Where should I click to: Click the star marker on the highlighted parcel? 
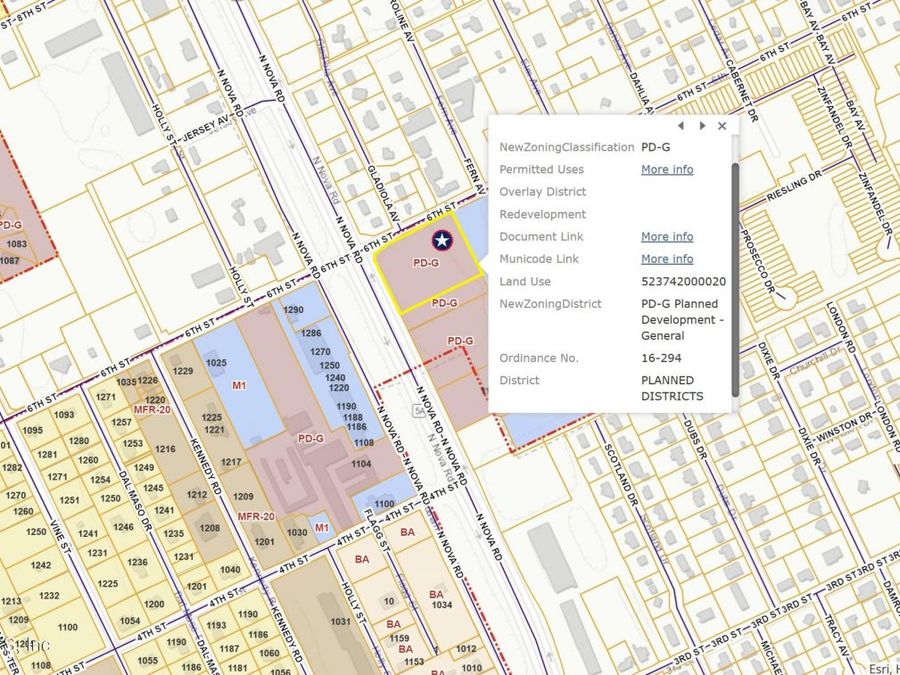441,239
